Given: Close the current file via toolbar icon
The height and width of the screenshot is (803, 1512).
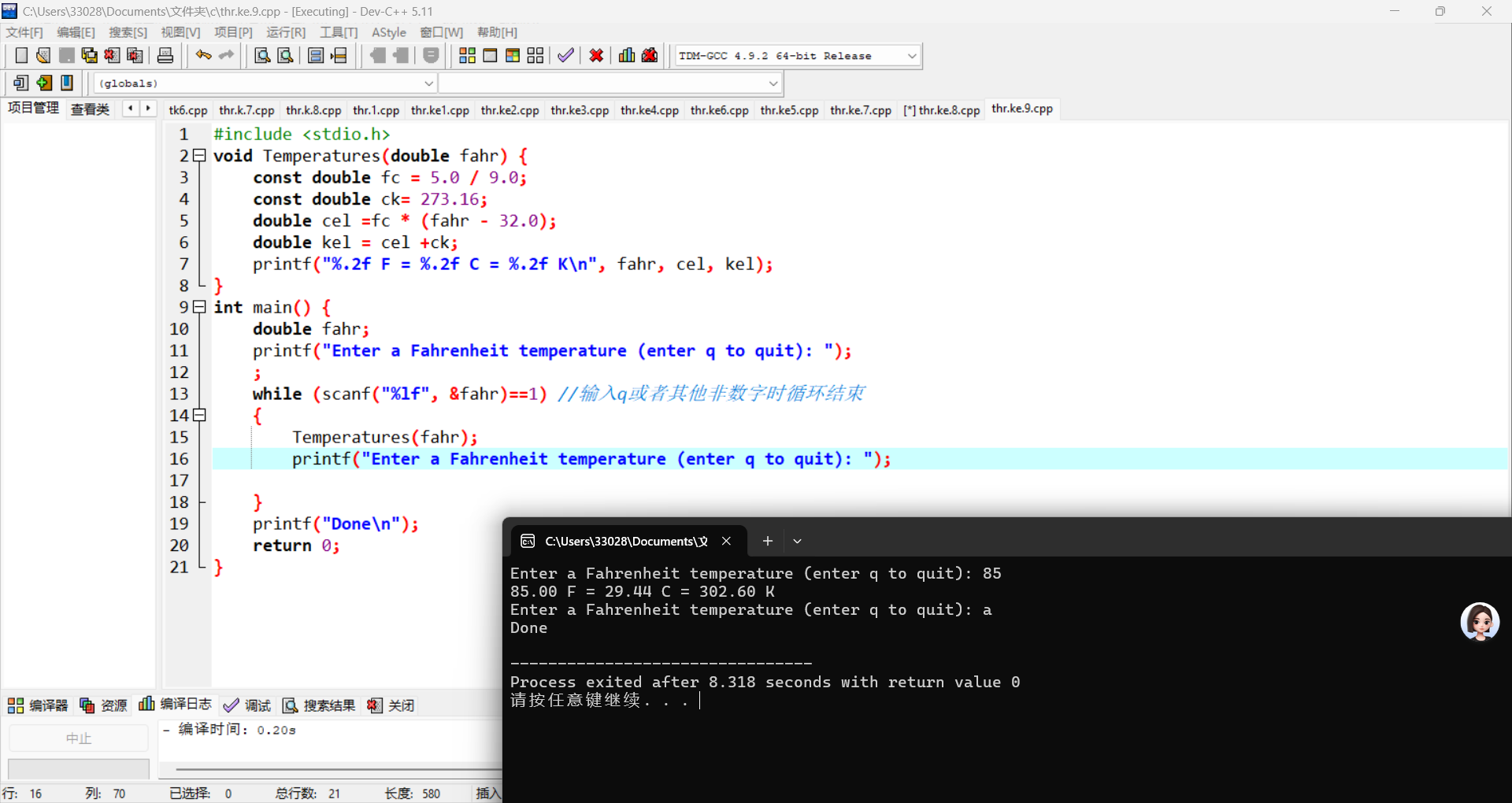Looking at the screenshot, I should tap(112, 55).
